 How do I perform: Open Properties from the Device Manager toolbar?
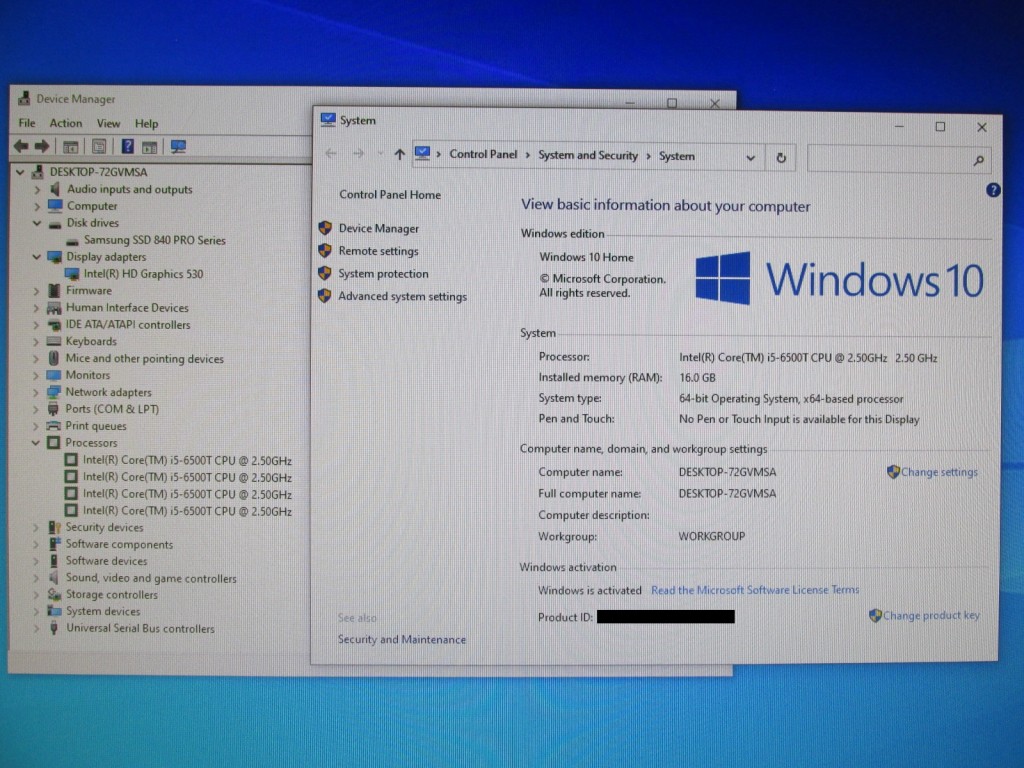point(99,147)
